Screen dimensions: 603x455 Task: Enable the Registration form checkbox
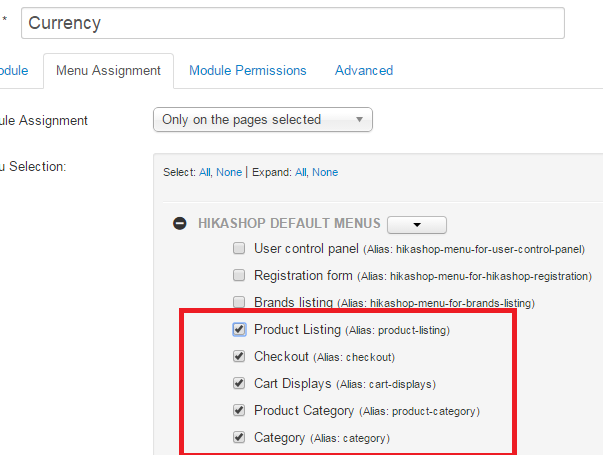click(239, 275)
